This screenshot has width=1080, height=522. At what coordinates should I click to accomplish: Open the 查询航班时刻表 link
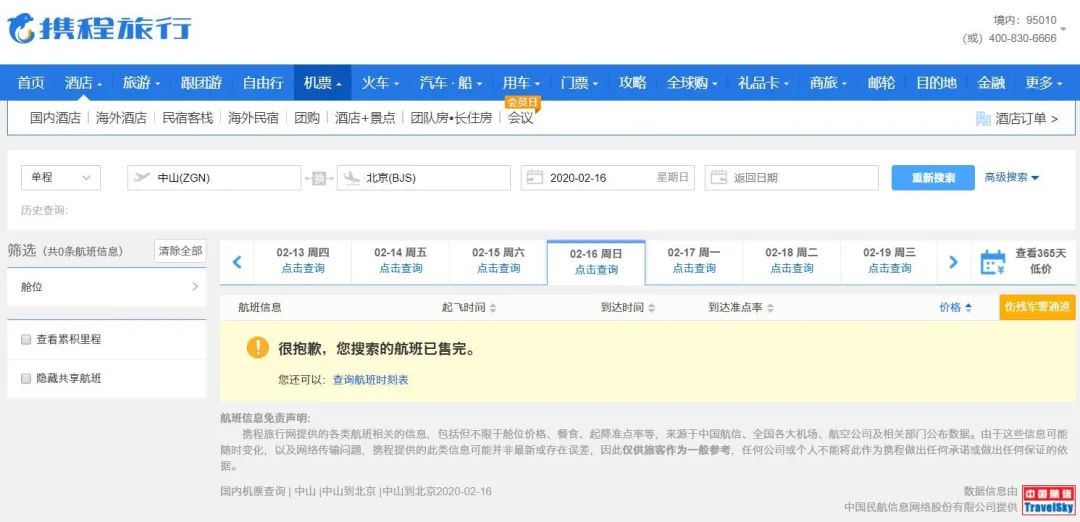(370, 380)
